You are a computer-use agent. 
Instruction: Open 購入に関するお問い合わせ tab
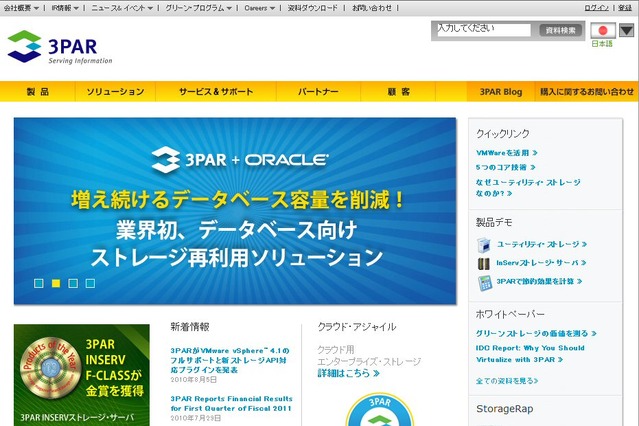587,92
